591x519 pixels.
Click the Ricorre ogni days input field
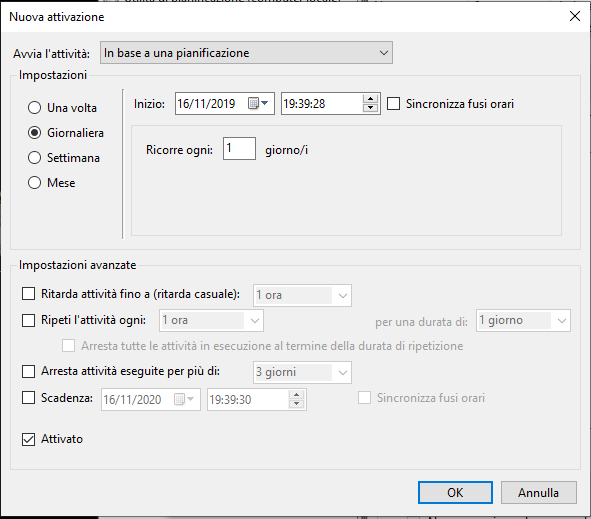tap(239, 149)
